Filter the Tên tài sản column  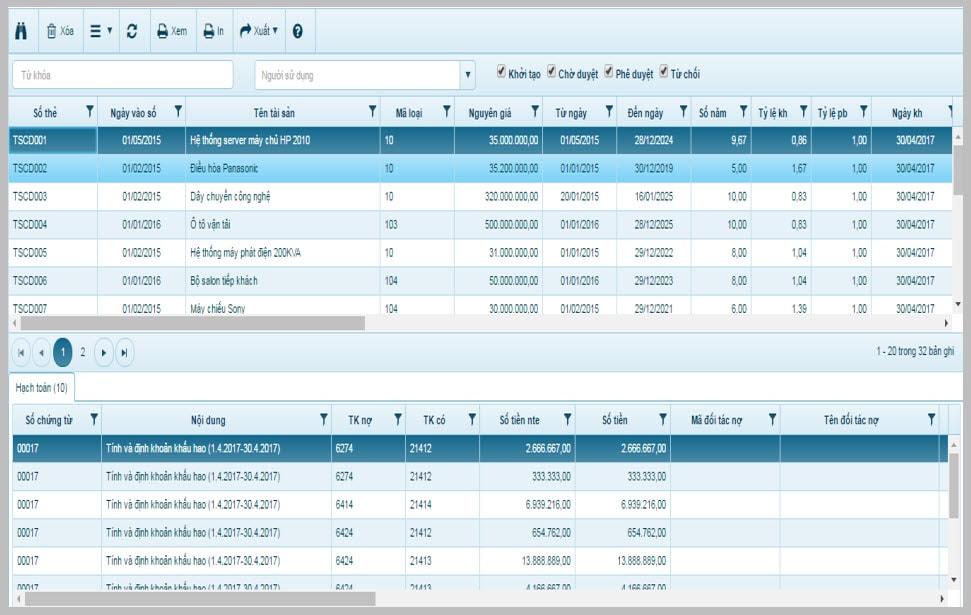pos(373,111)
